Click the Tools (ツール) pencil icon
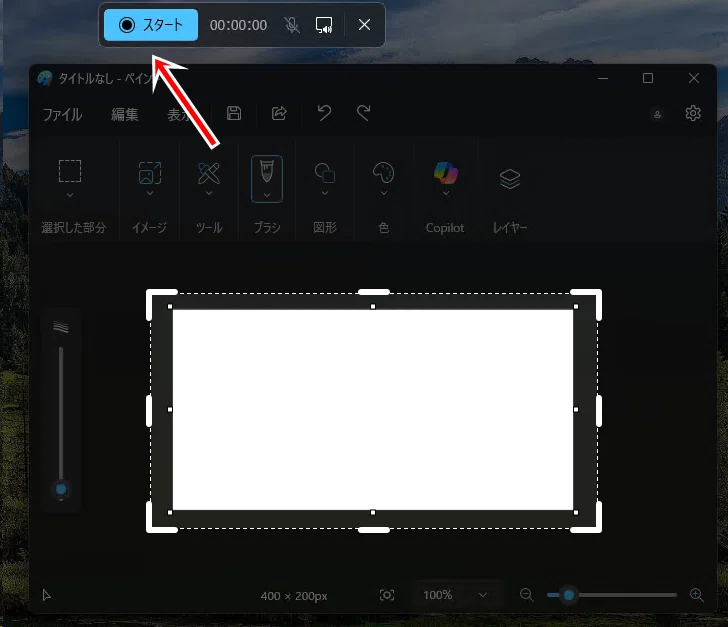This screenshot has height=627, width=728. (209, 173)
